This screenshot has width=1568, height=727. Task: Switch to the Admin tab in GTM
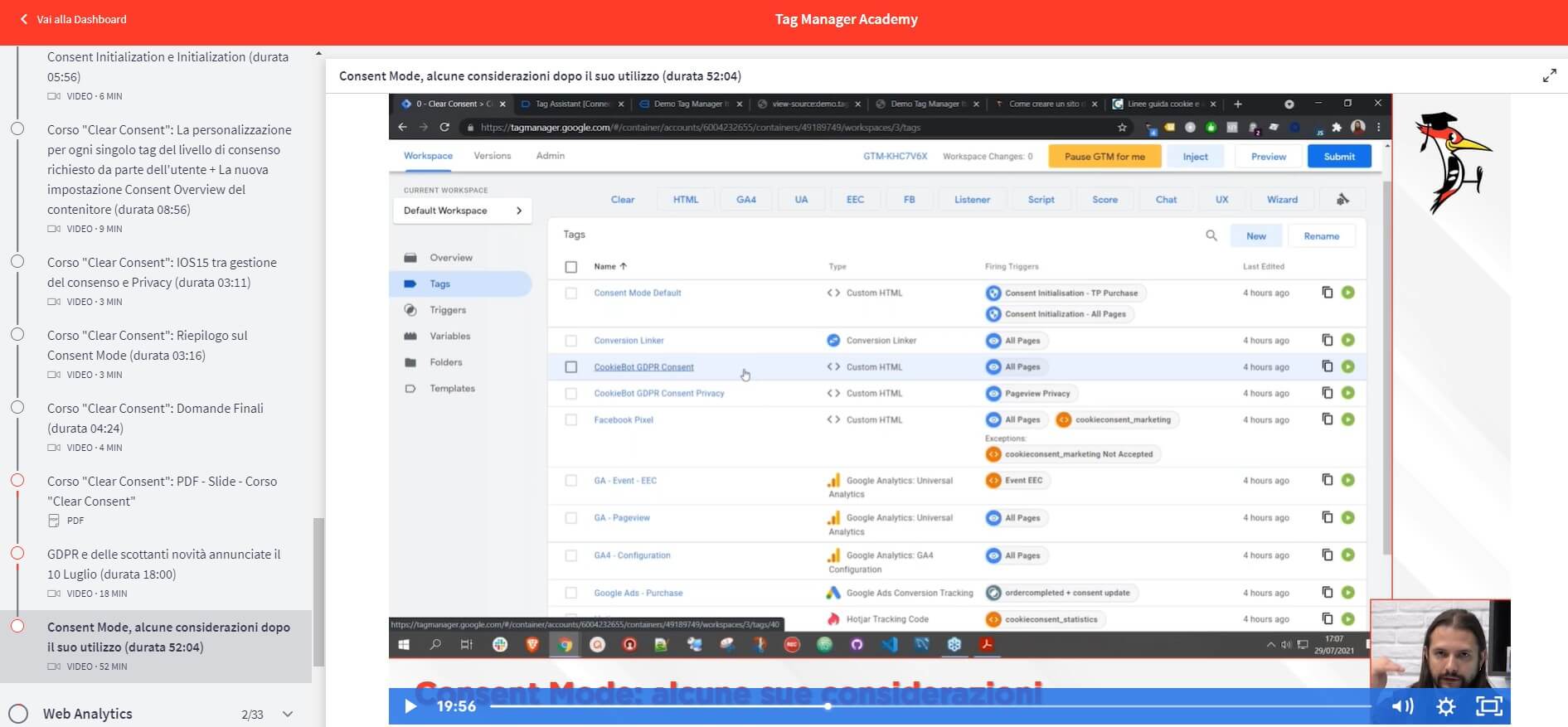(x=551, y=156)
